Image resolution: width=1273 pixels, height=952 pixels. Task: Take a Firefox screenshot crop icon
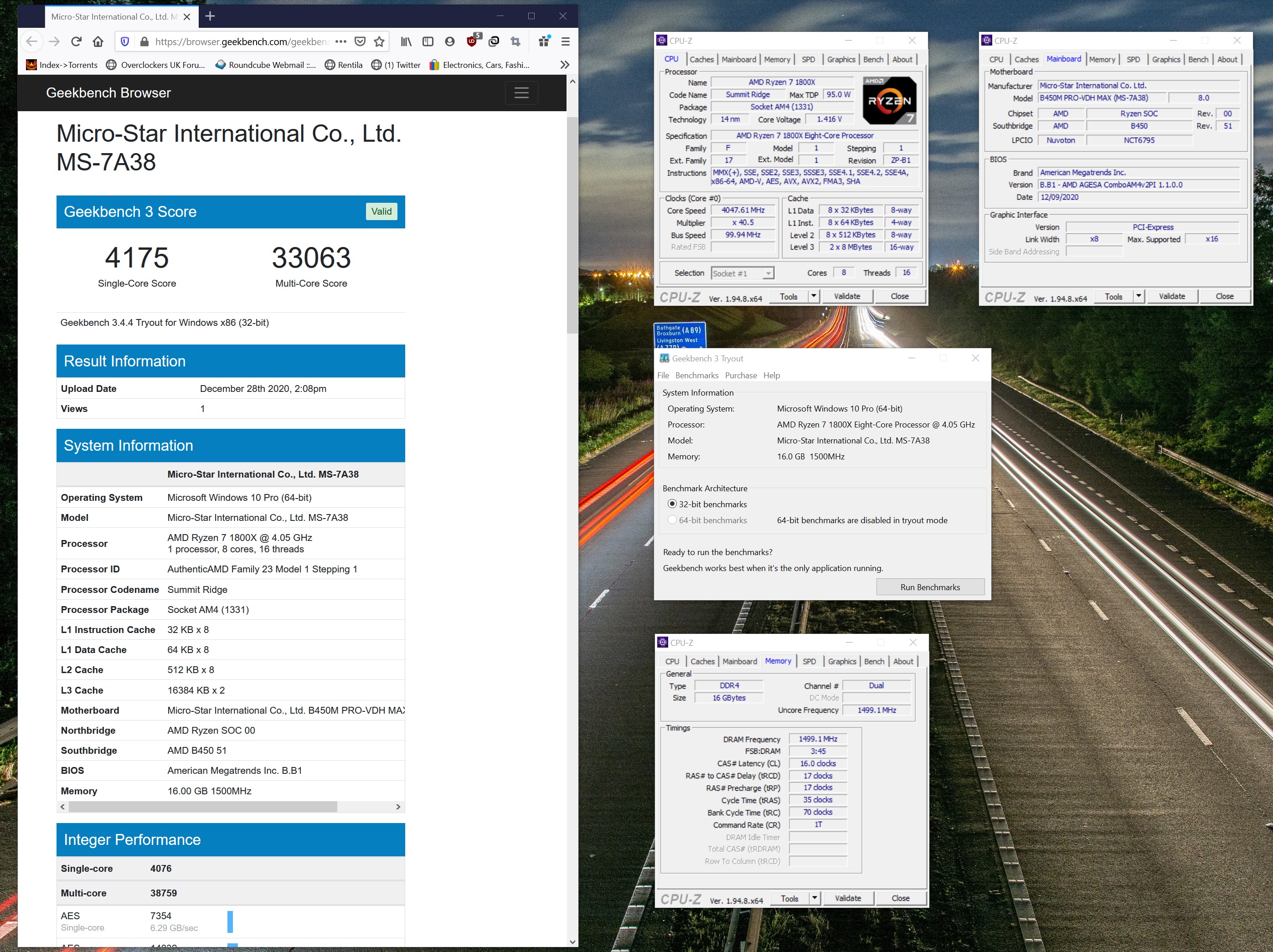515,41
